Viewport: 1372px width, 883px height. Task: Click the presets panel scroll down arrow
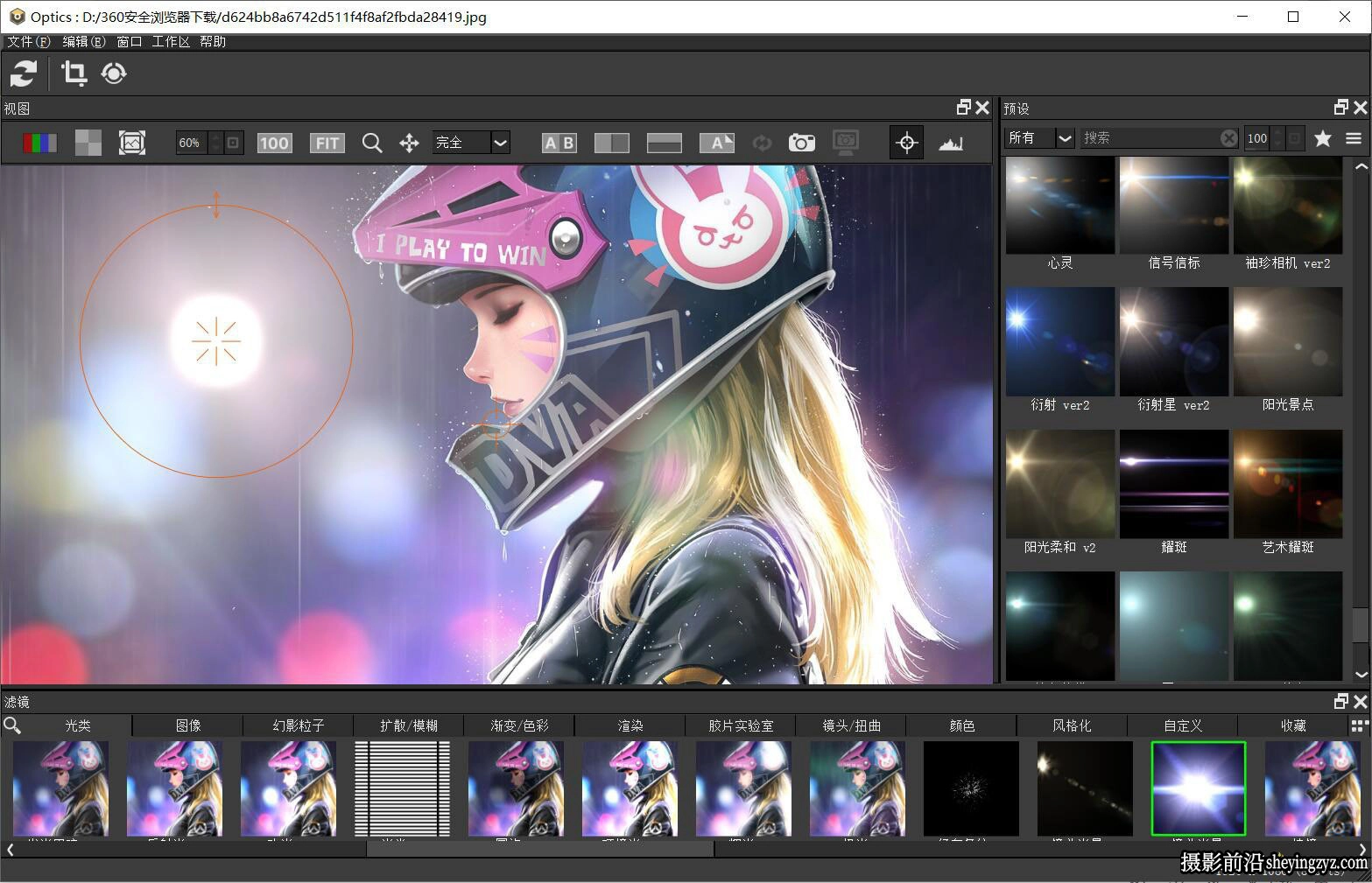[x=1361, y=674]
